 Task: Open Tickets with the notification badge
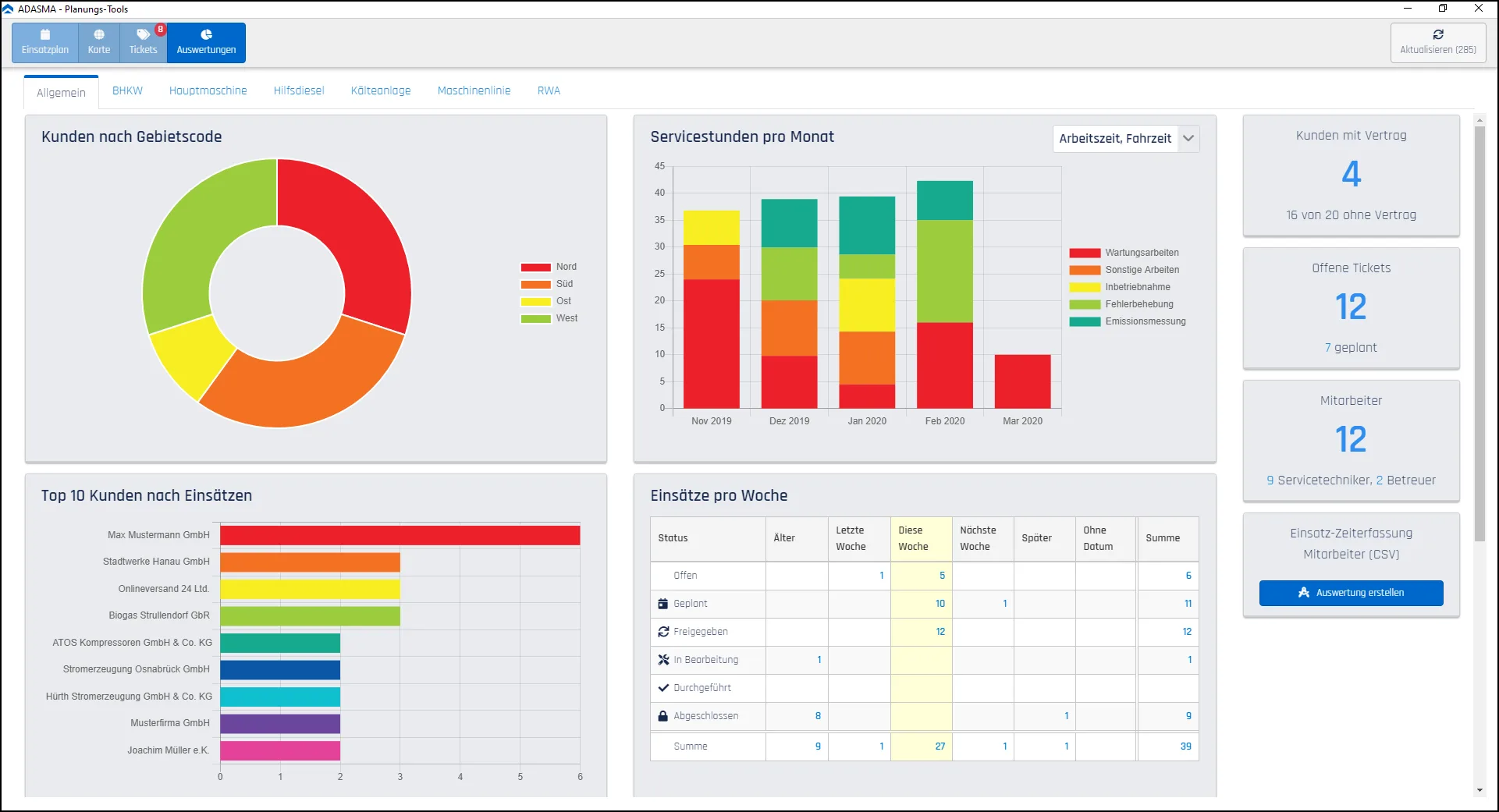[x=144, y=42]
